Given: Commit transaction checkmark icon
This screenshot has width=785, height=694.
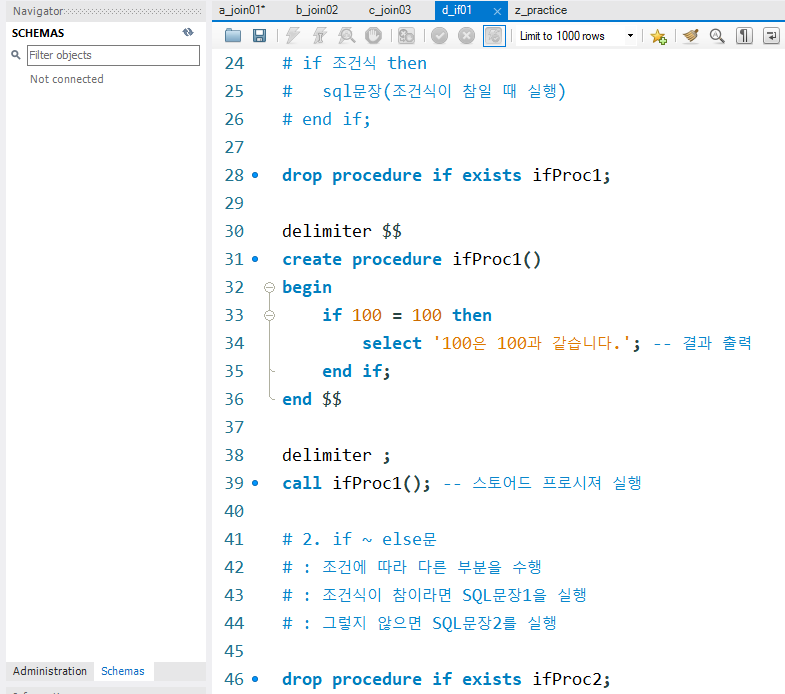Looking at the screenshot, I should point(440,36).
